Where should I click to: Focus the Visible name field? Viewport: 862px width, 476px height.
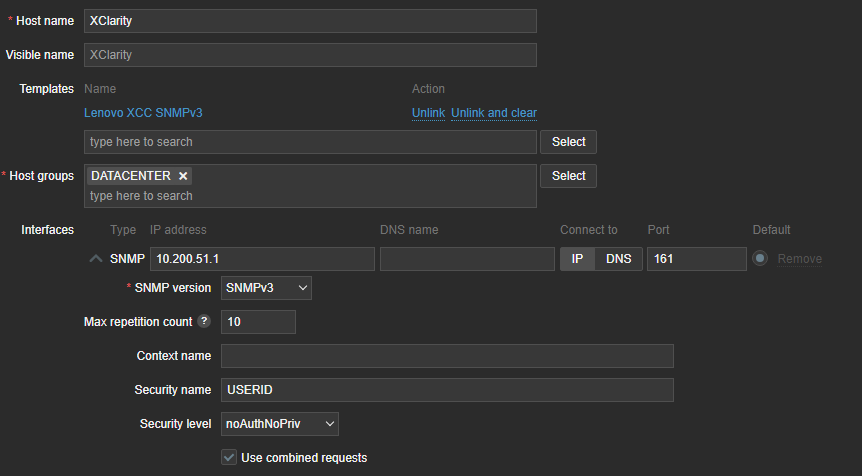point(310,55)
